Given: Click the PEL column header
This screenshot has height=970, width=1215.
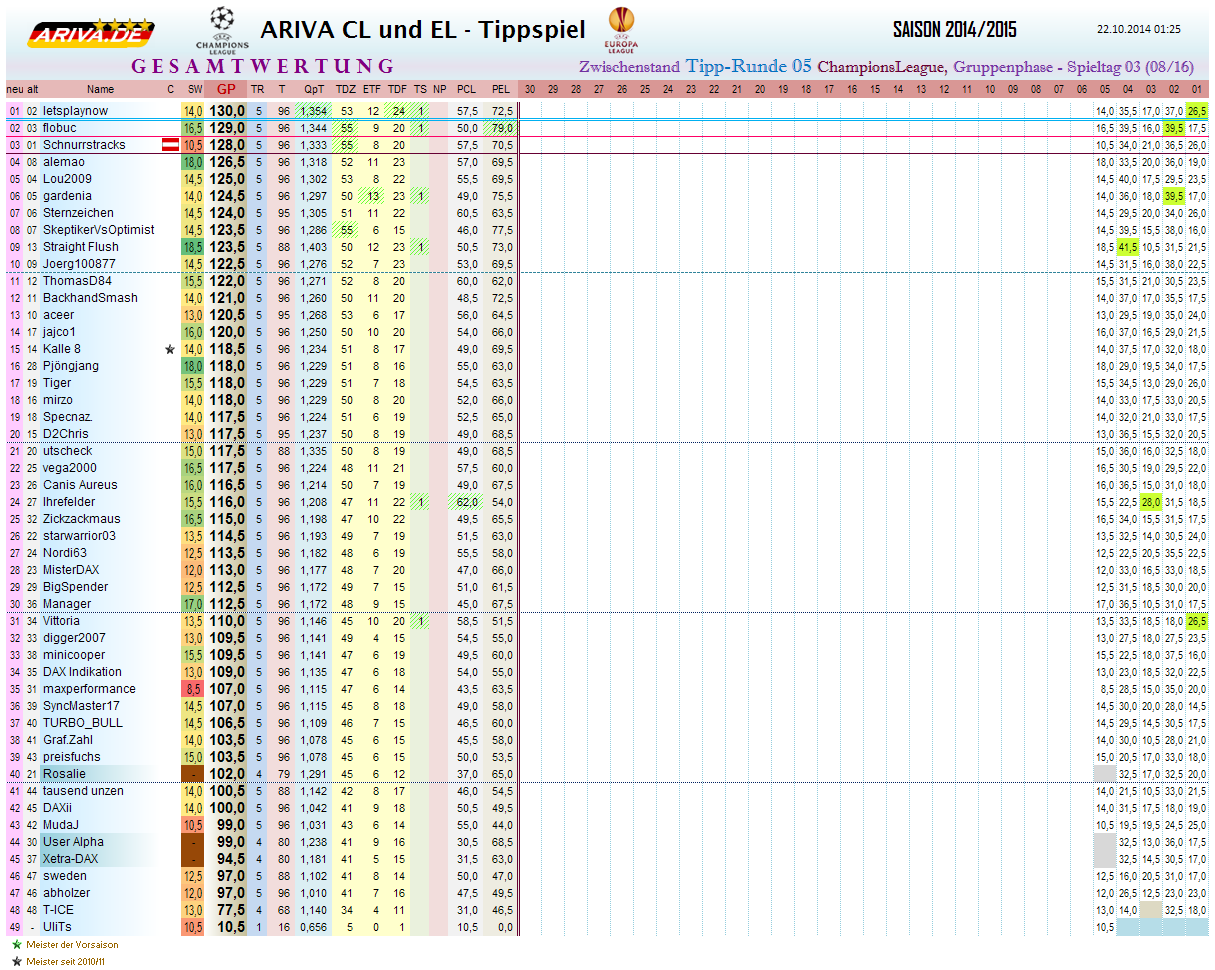Looking at the screenshot, I should click(x=502, y=89).
